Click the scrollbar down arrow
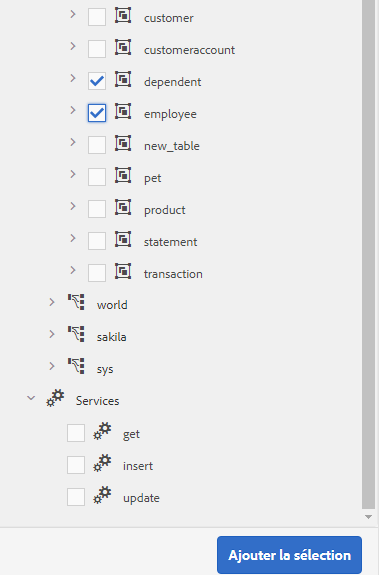This screenshot has width=379, height=575. 368,517
